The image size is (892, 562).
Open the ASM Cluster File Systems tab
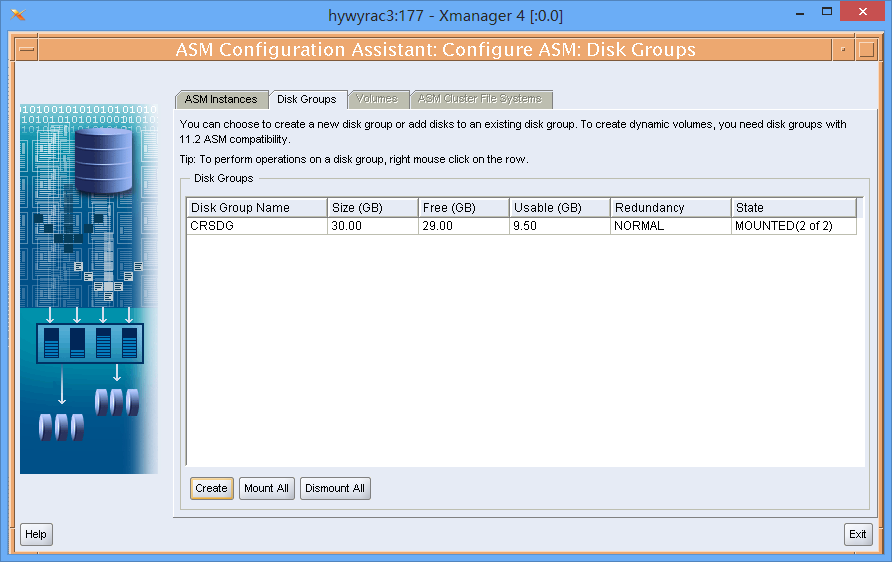pos(480,99)
